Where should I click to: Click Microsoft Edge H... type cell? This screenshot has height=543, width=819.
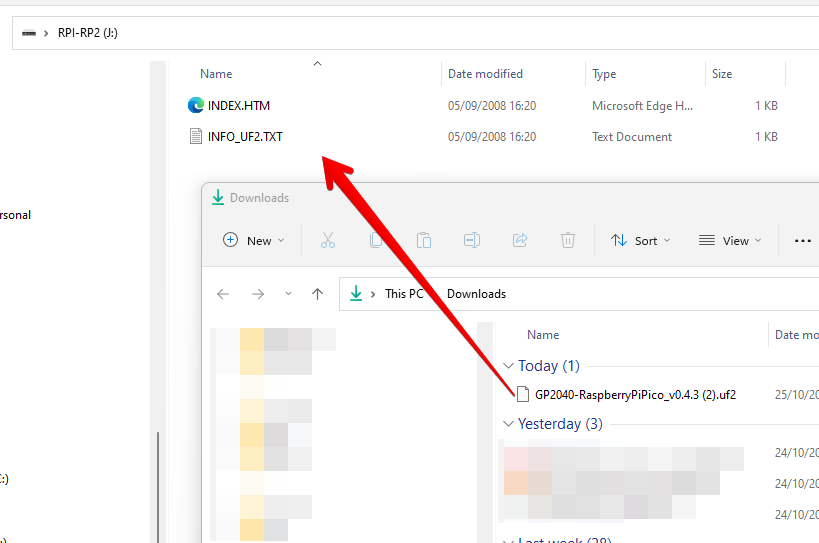coord(642,105)
